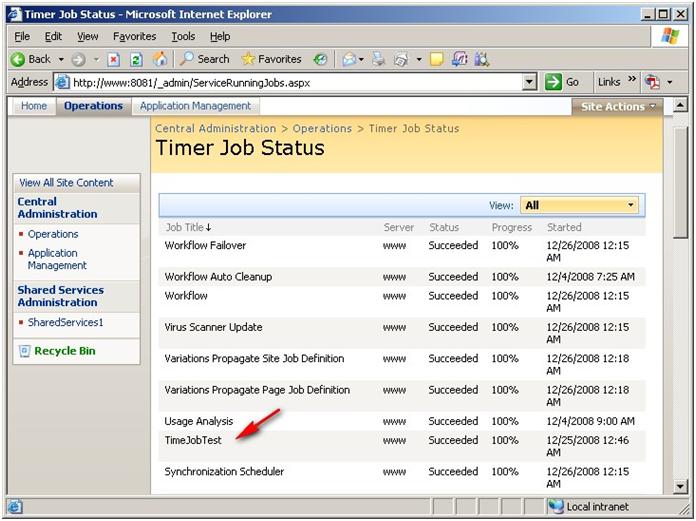Viewport: 696px width, 521px height.
Task: Click Application Management link in sidebar
Action: pos(57,259)
